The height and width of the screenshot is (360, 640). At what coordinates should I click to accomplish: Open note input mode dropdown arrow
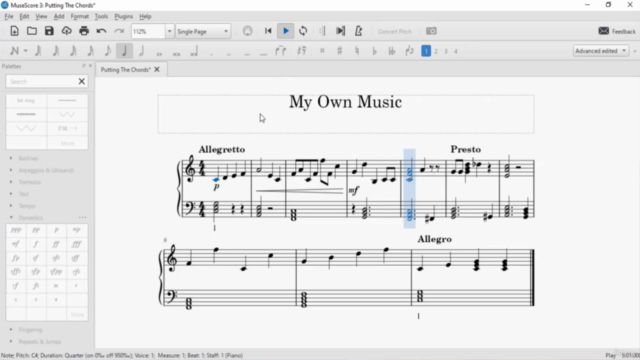(25, 51)
